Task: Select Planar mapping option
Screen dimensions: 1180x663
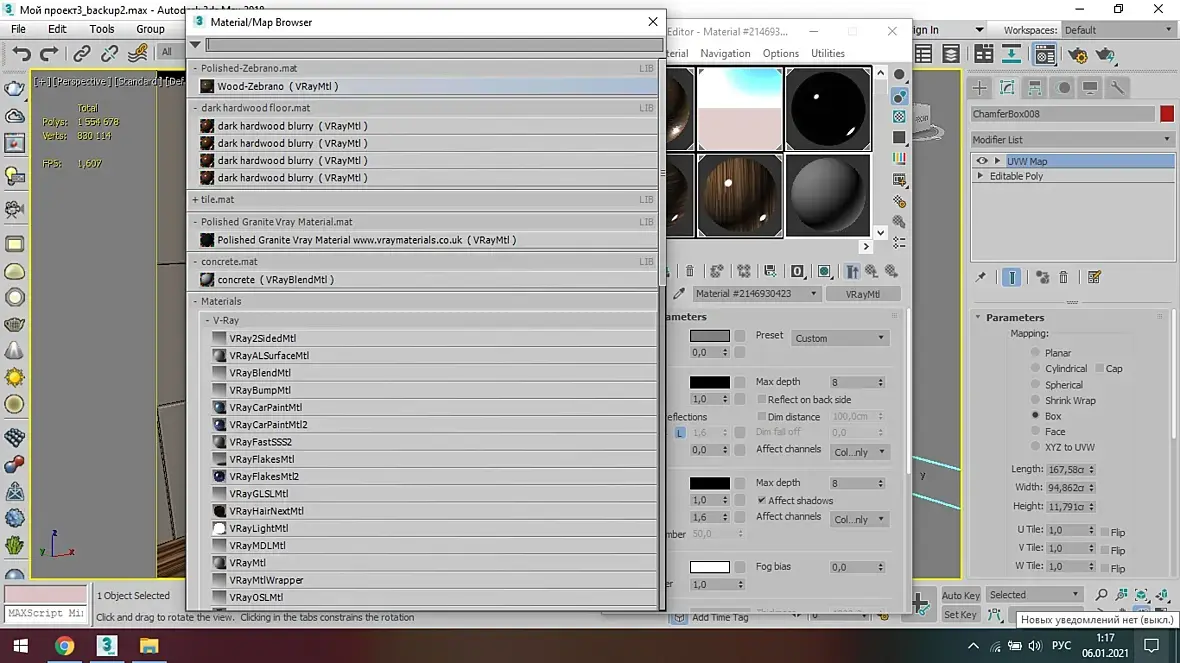Action: coord(1036,352)
